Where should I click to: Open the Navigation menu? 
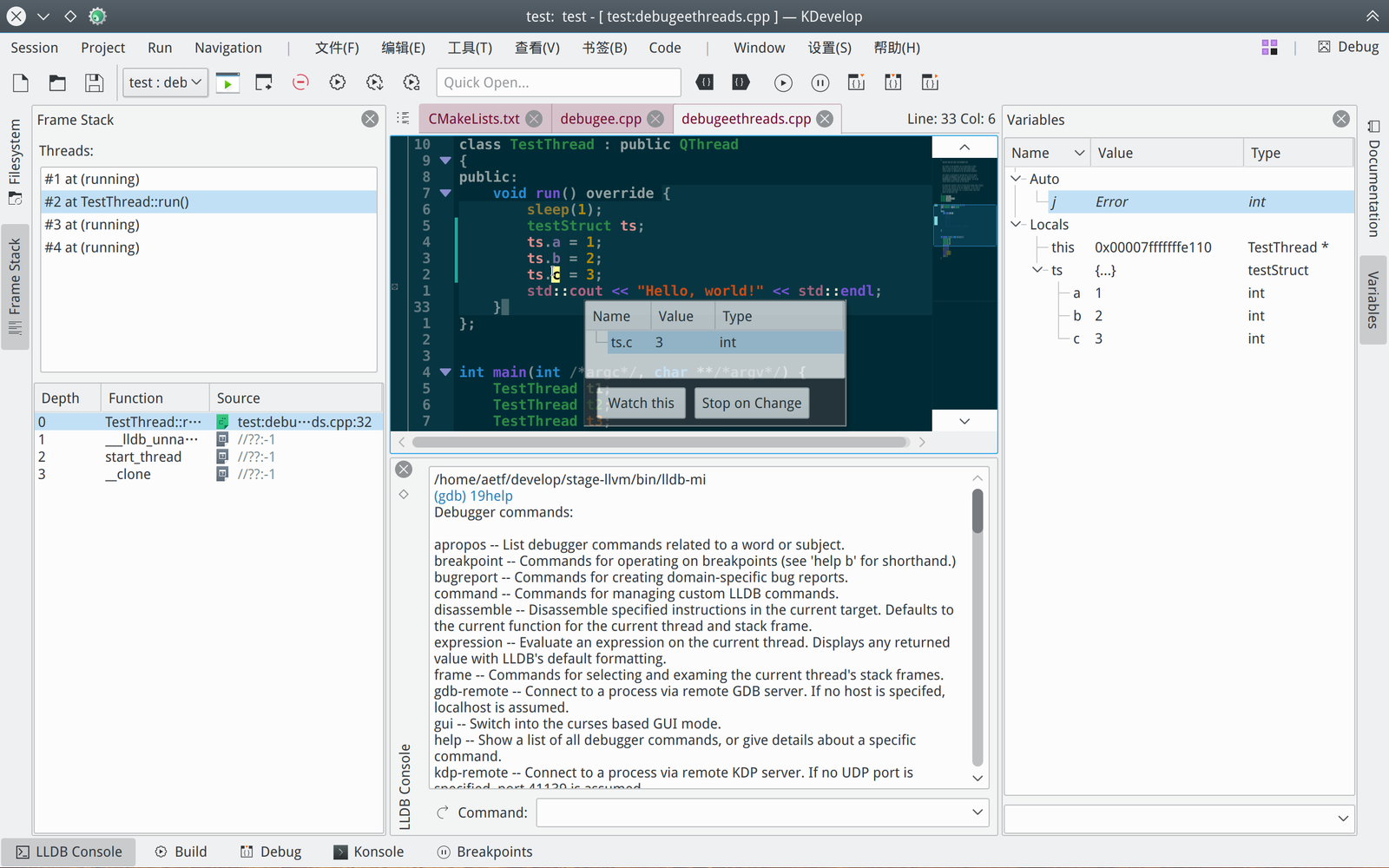[x=227, y=48]
